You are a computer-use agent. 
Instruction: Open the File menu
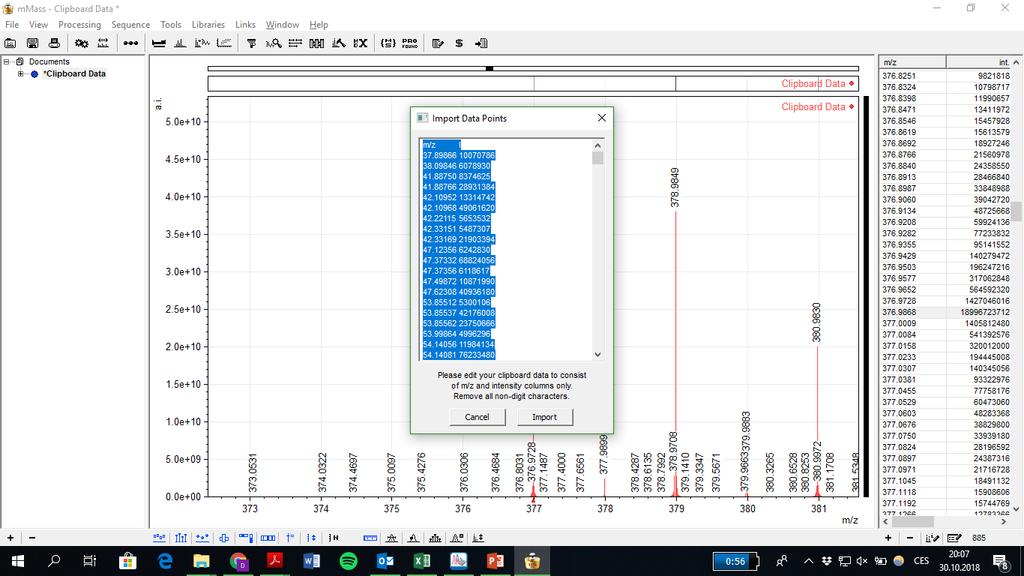coord(12,25)
